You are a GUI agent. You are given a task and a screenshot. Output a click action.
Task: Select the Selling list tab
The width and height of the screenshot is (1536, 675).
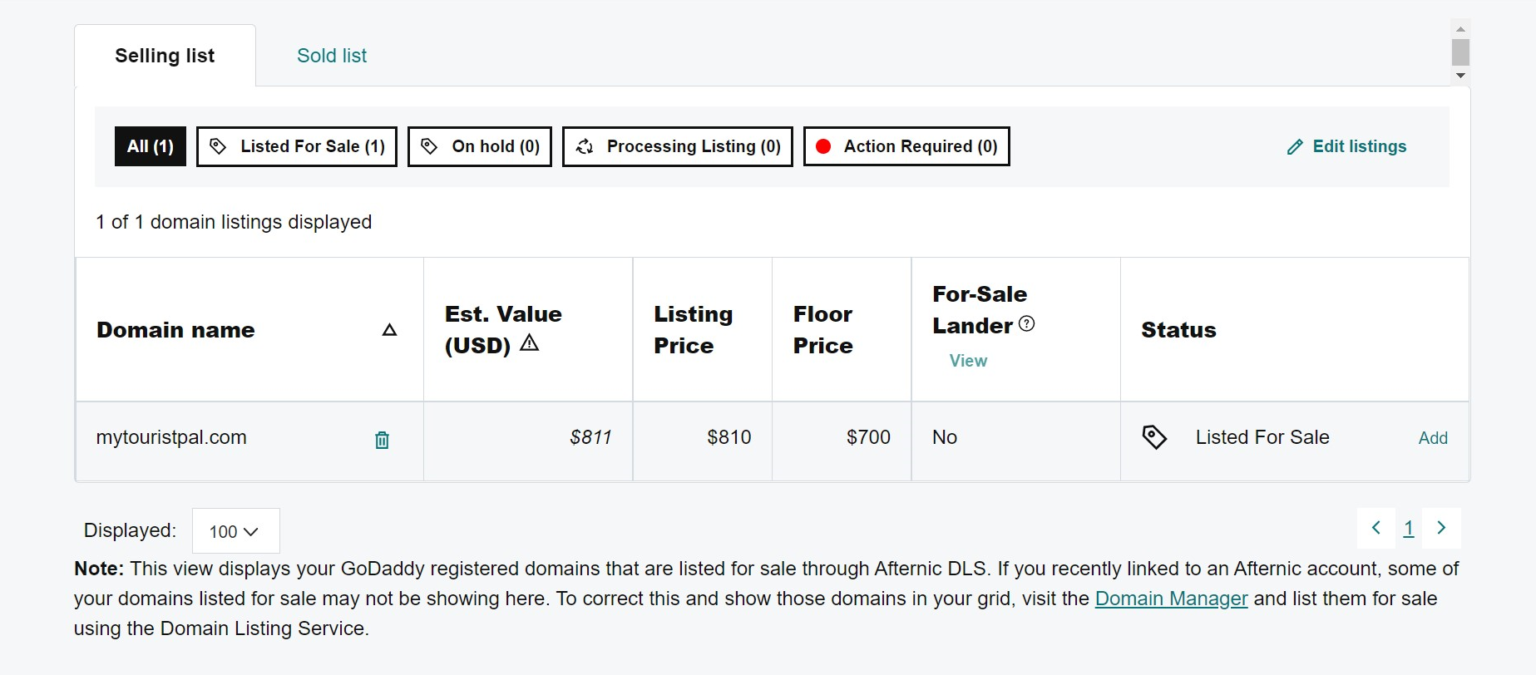[x=165, y=56]
